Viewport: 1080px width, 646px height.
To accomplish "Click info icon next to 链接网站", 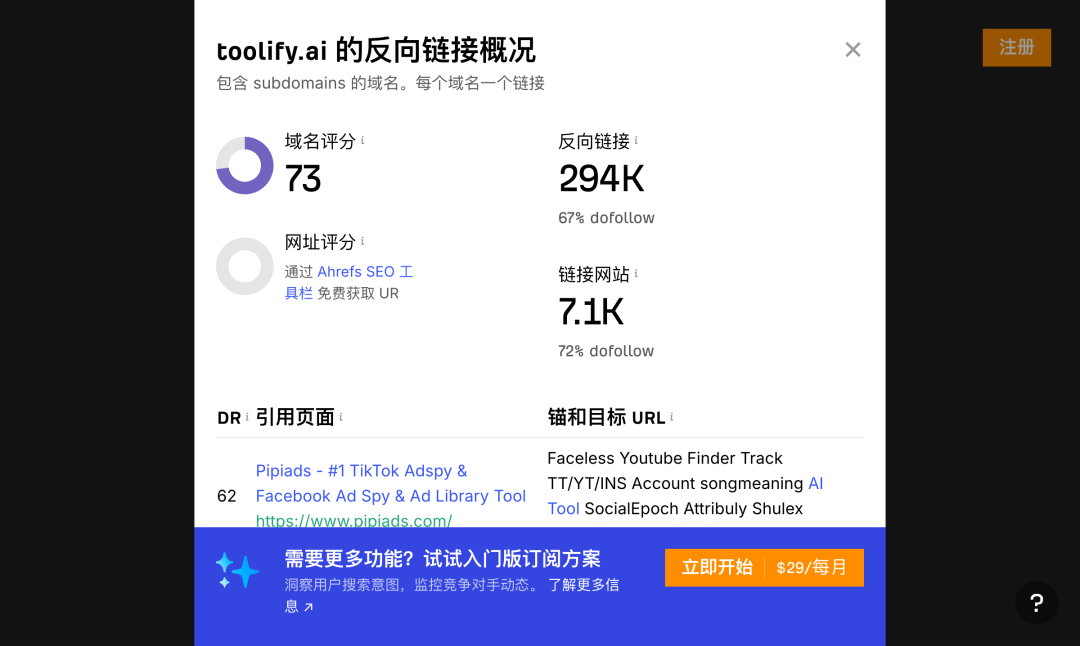I will point(636,274).
